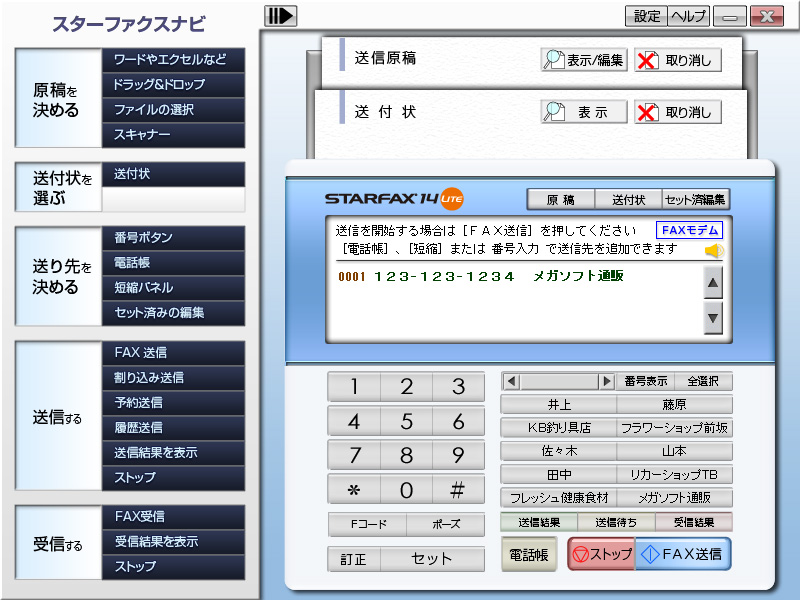Cancel 送信原稿 with the 取り消し button
This screenshot has width=800, height=600.
678,60
